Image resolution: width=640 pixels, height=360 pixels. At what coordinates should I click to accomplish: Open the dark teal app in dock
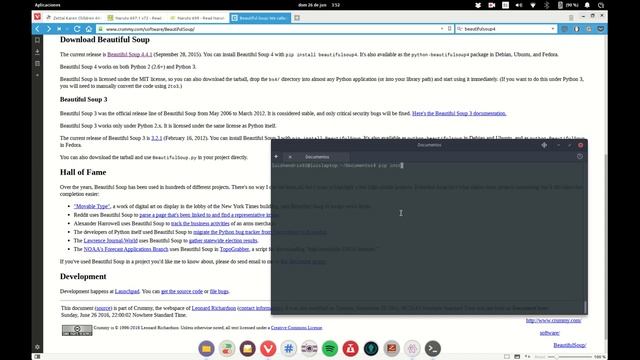(371, 349)
